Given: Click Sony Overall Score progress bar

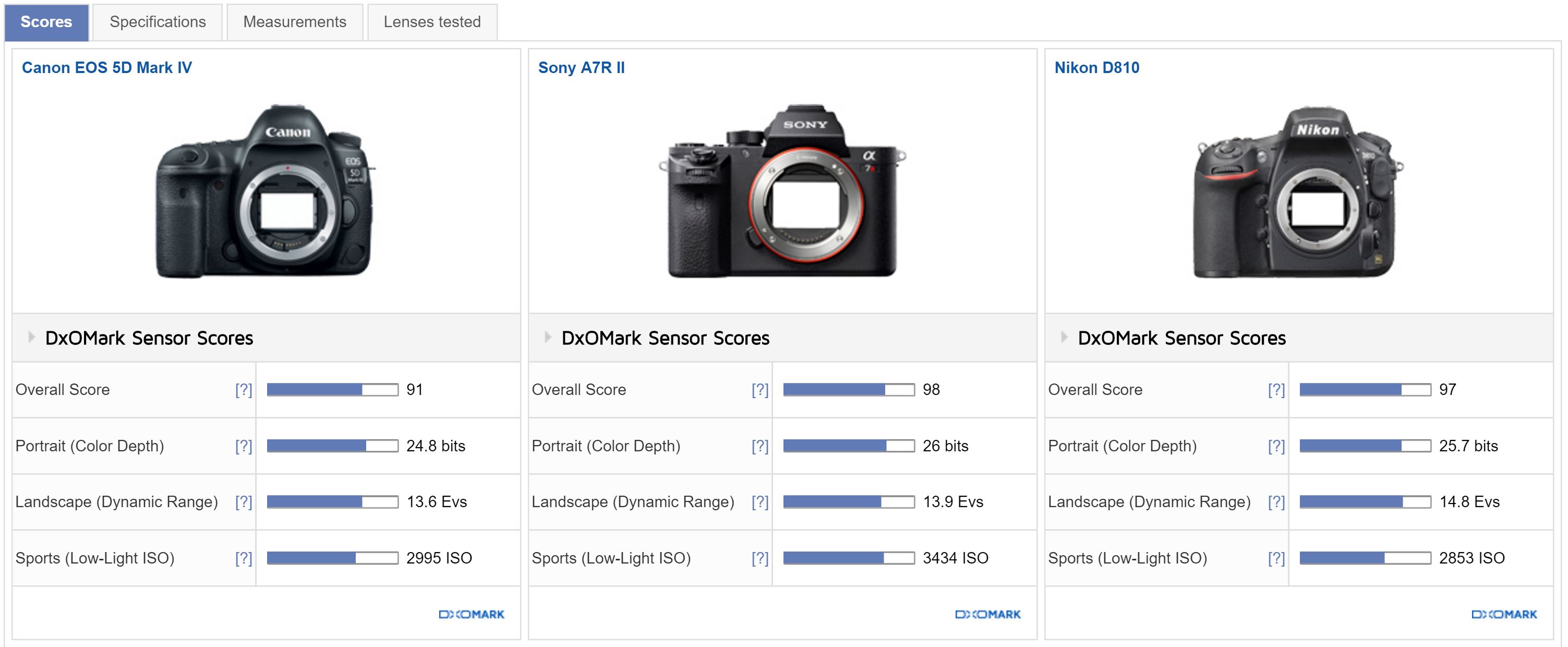Looking at the screenshot, I should [x=848, y=390].
